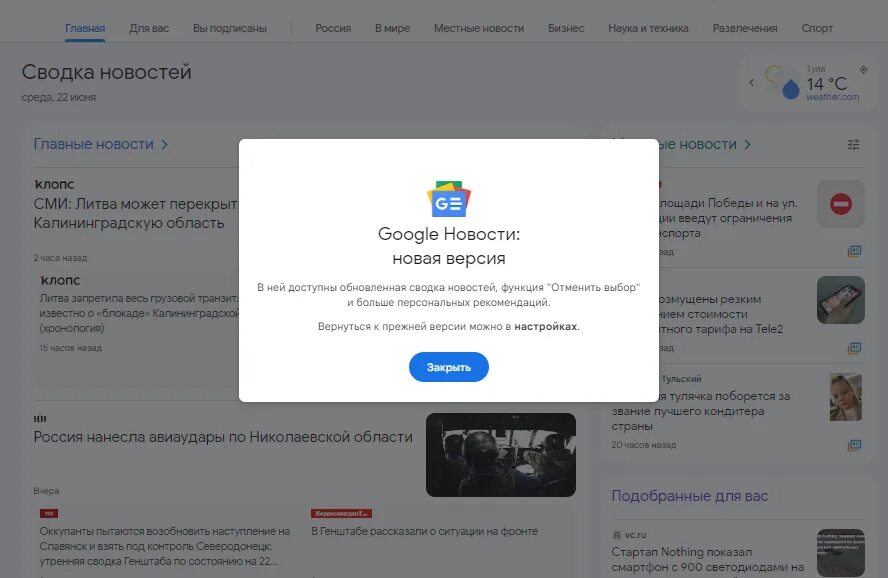
Task: Click the Коррespondent red source logo
Action: tap(341, 513)
